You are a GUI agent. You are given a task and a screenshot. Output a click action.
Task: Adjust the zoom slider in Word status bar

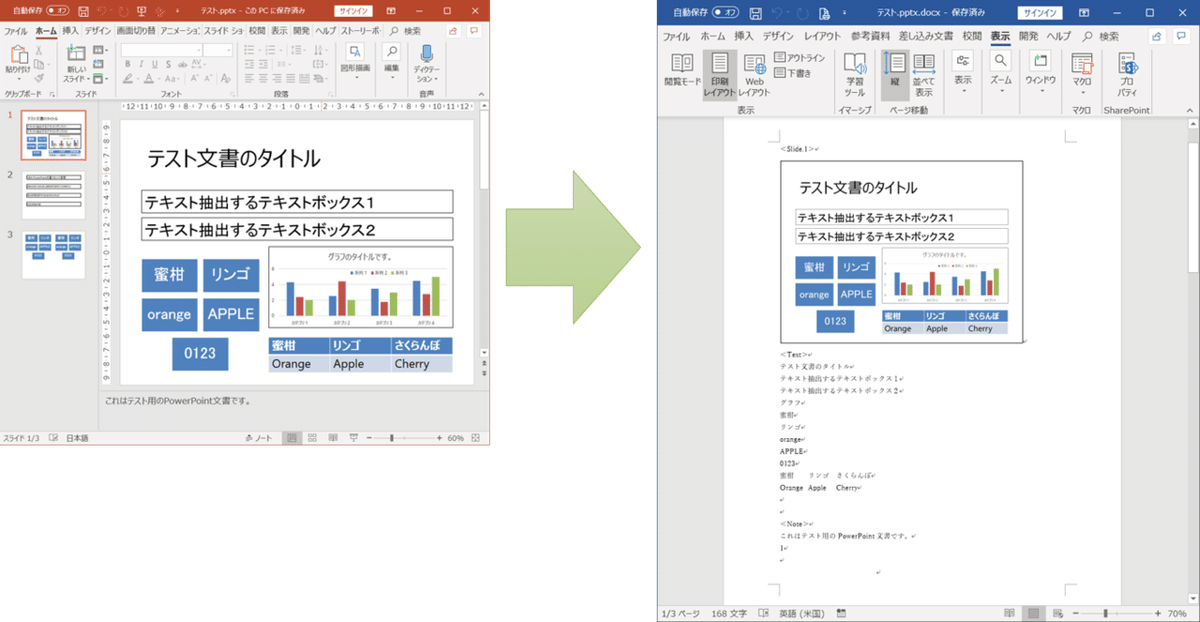coord(1105,612)
